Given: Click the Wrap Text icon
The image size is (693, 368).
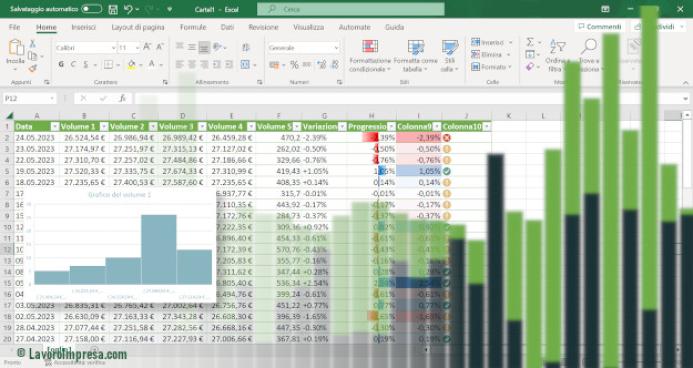Looking at the screenshot, I should point(246,47).
